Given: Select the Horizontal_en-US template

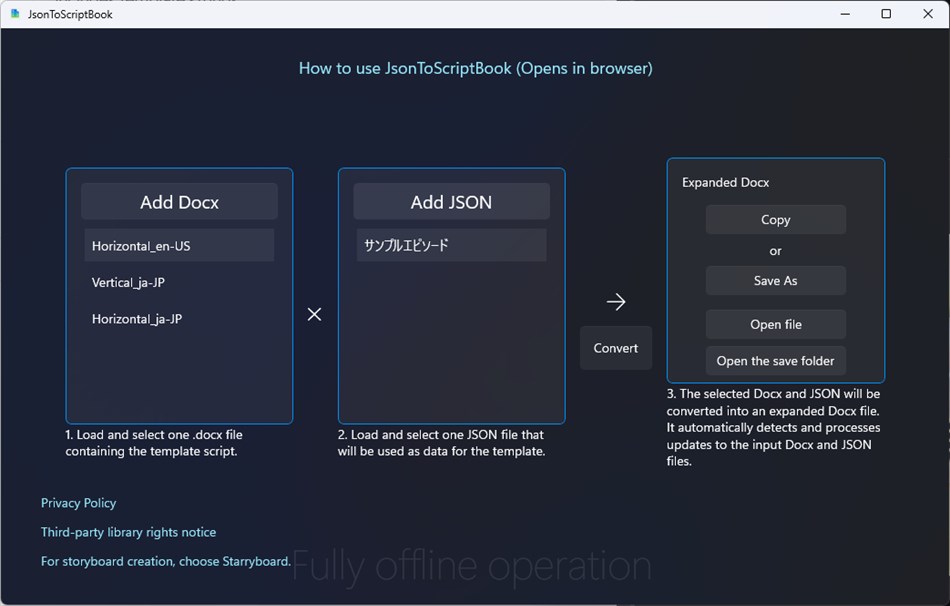Looking at the screenshot, I should click(x=179, y=245).
